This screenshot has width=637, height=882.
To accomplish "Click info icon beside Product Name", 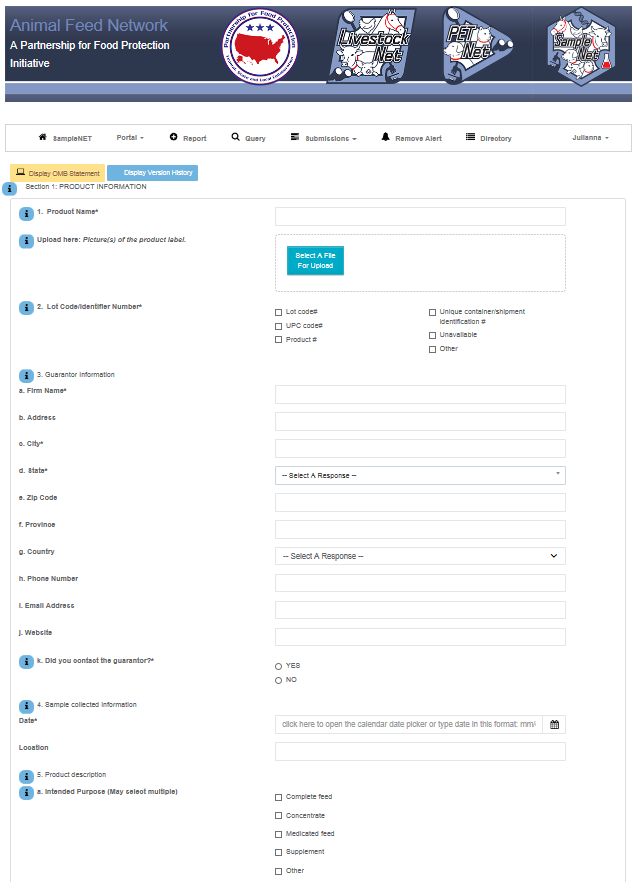I will [x=26, y=213].
